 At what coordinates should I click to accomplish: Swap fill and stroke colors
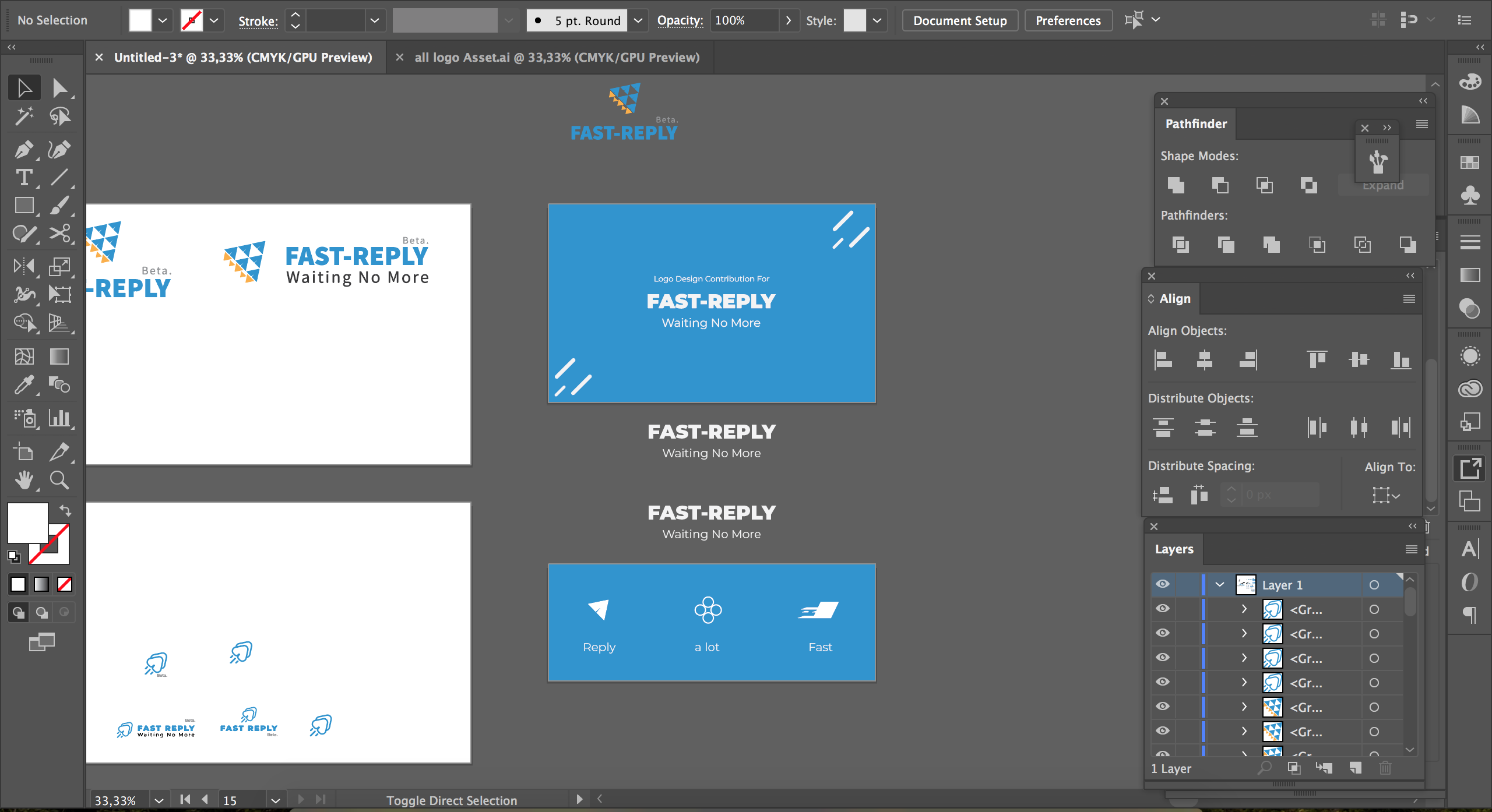coord(65,510)
